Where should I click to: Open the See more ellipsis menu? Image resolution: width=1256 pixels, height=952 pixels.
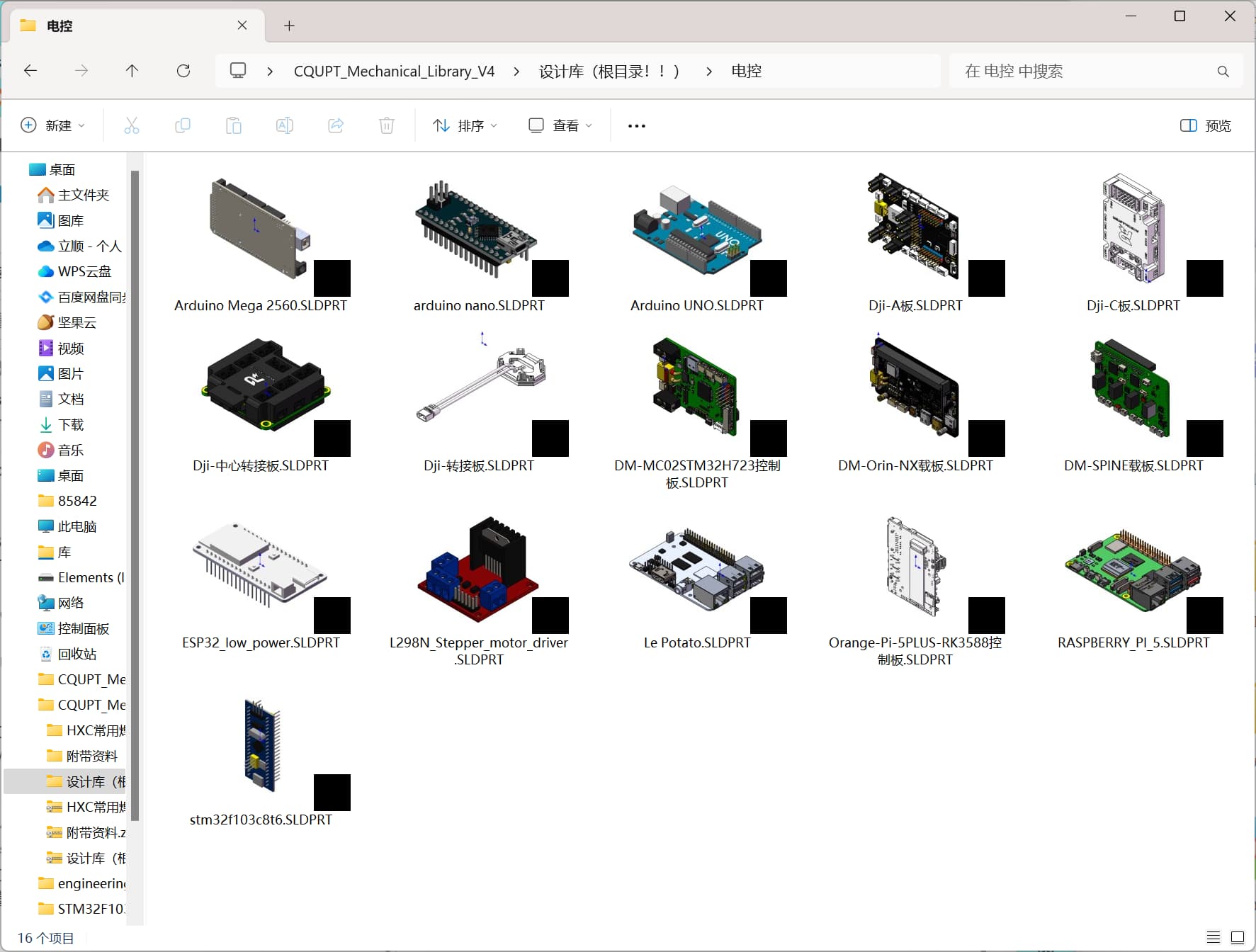(637, 125)
